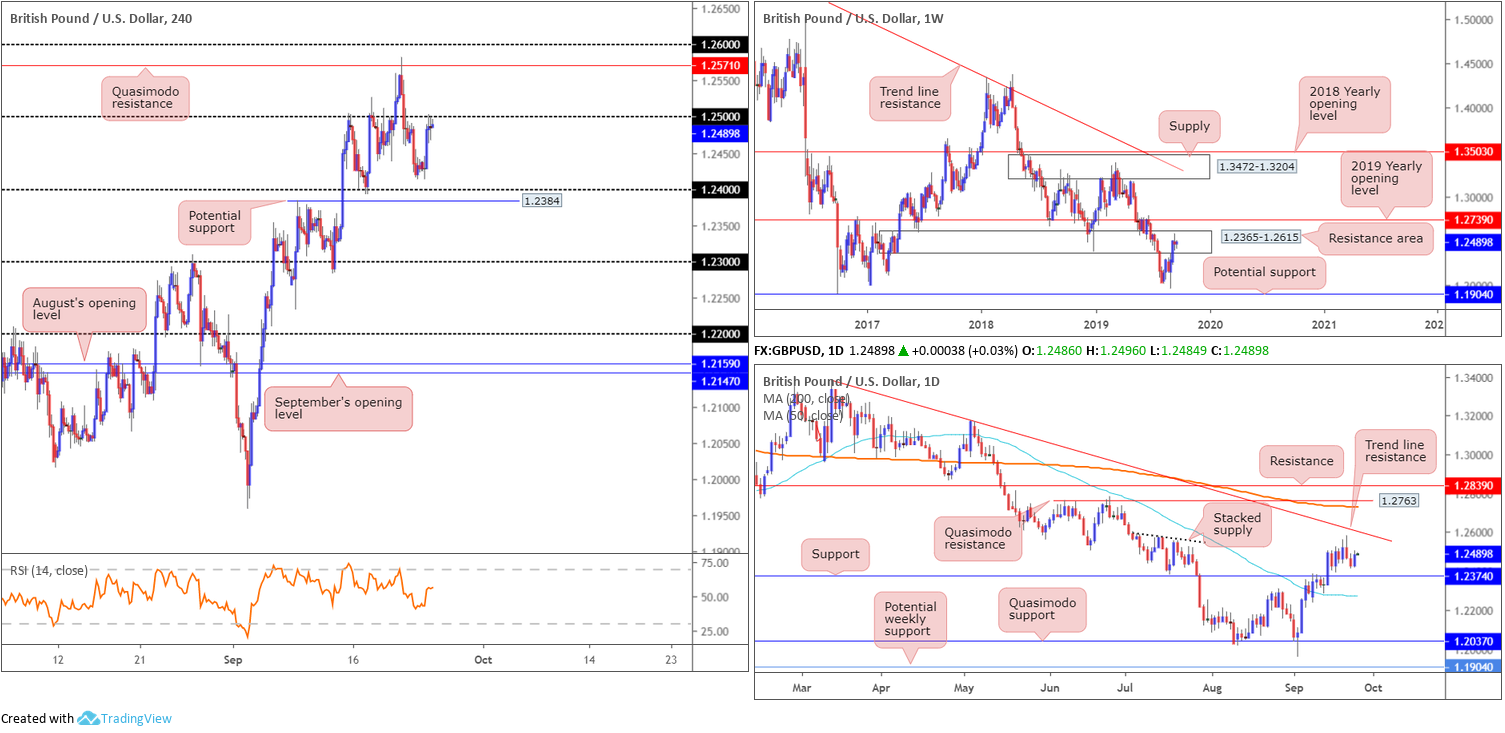Select the red 1.28390 price label
The image size is (1505, 733).
pyautogui.click(x=1473, y=485)
